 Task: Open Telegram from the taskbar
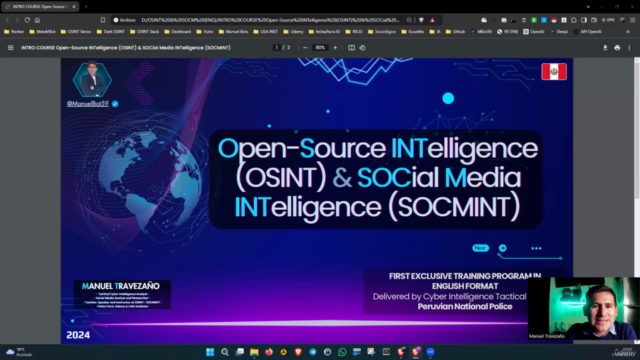[313, 352]
